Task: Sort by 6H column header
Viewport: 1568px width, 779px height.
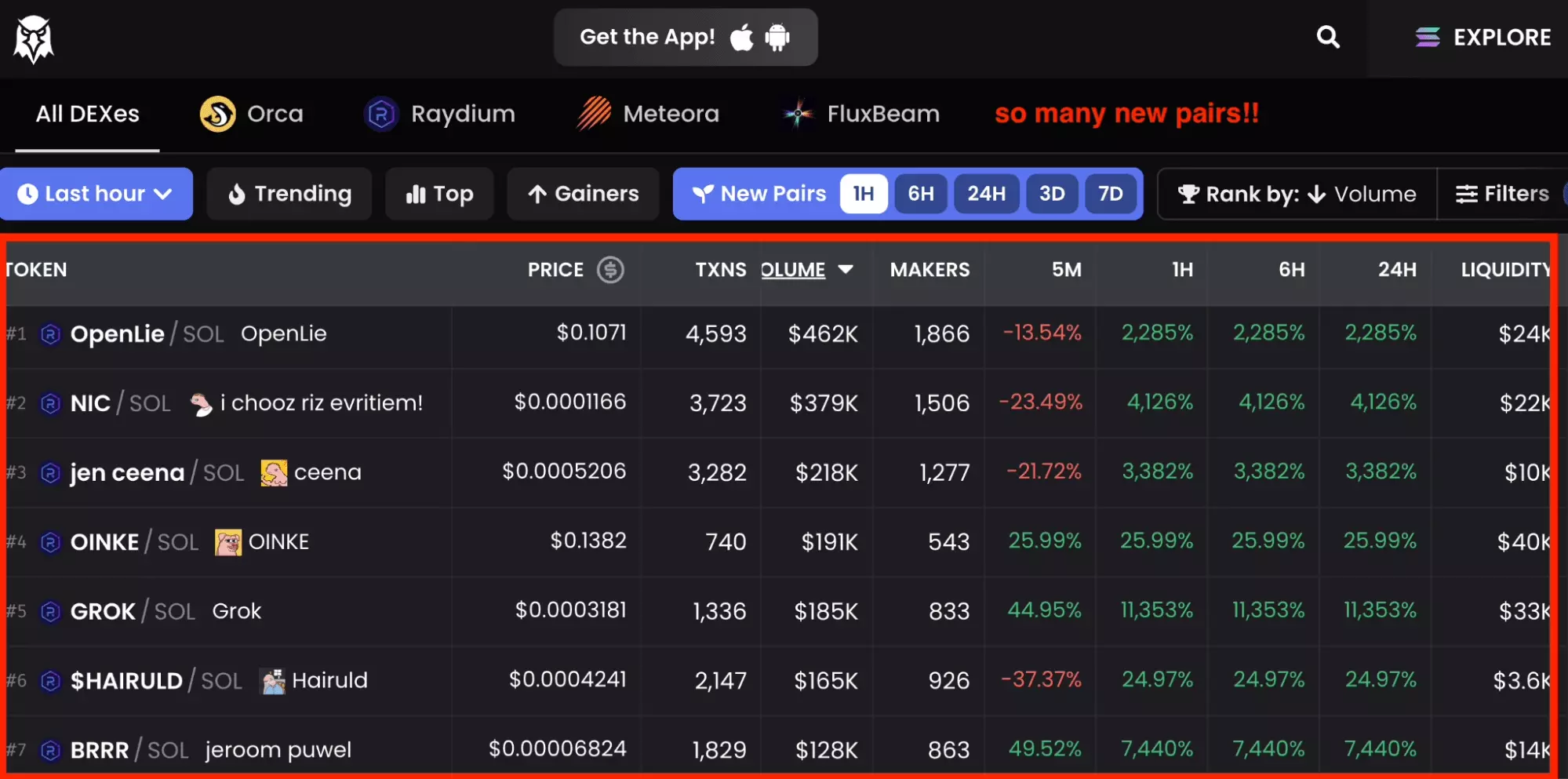Action: tap(1292, 270)
